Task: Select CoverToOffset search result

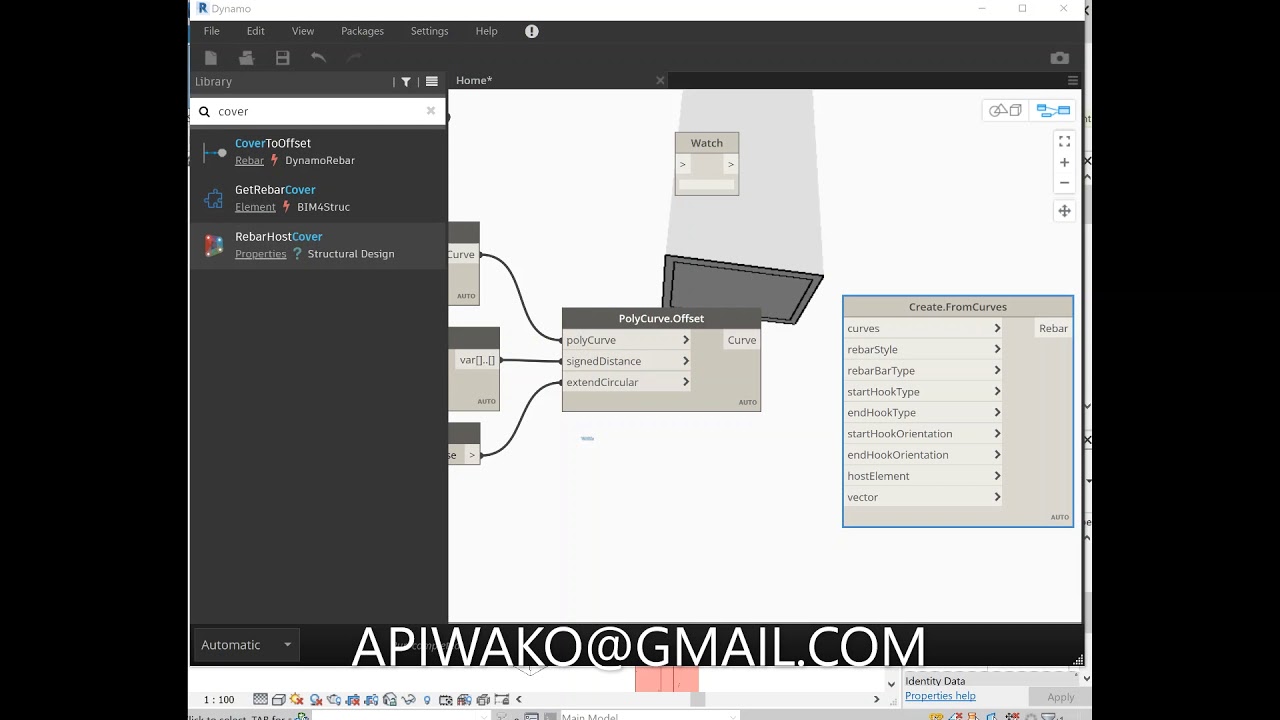Action: tap(318, 152)
